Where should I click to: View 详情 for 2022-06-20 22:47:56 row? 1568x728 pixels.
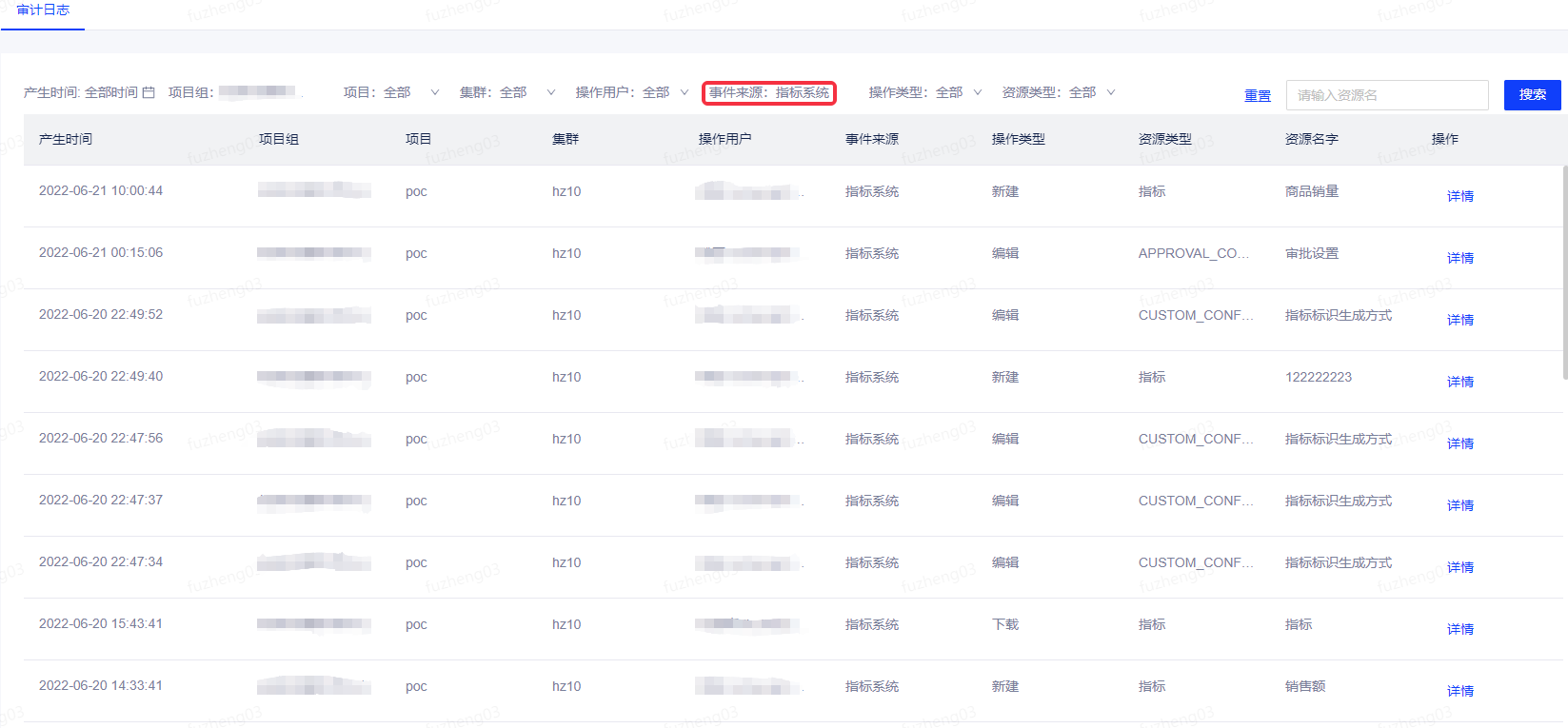tap(1460, 443)
